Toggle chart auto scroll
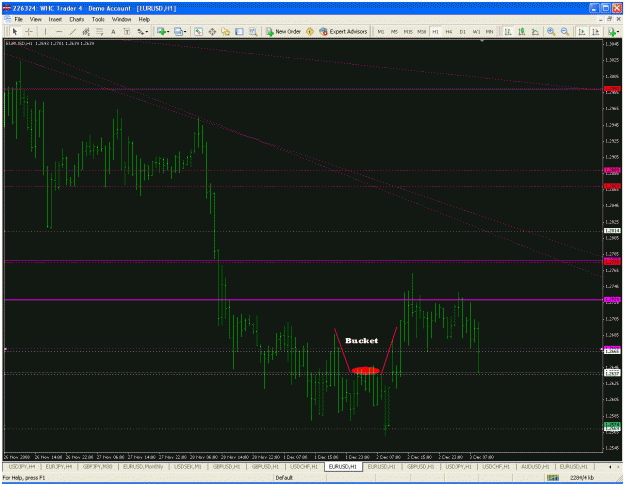Screen dimensions: 625x484 pos(582,31)
